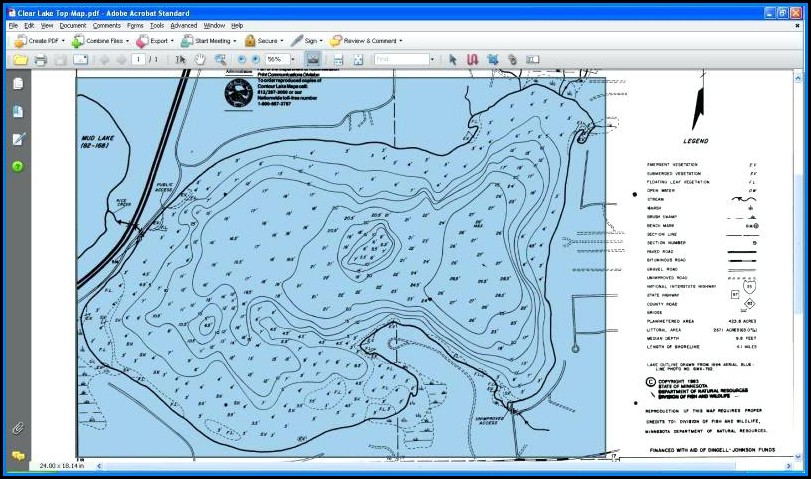Image resolution: width=811 pixels, height=479 pixels.
Task: Activate the Marquee Zoom tool
Action: tap(220, 60)
